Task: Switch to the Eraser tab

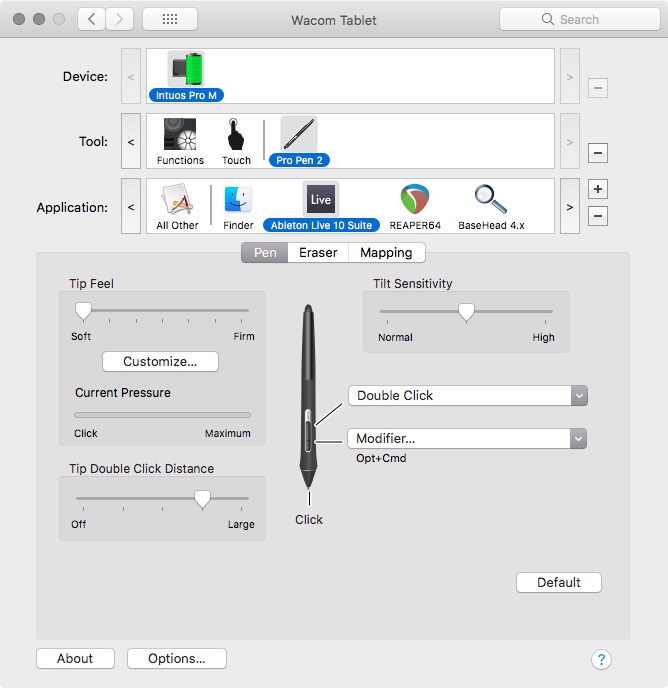Action: click(x=318, y=253)
